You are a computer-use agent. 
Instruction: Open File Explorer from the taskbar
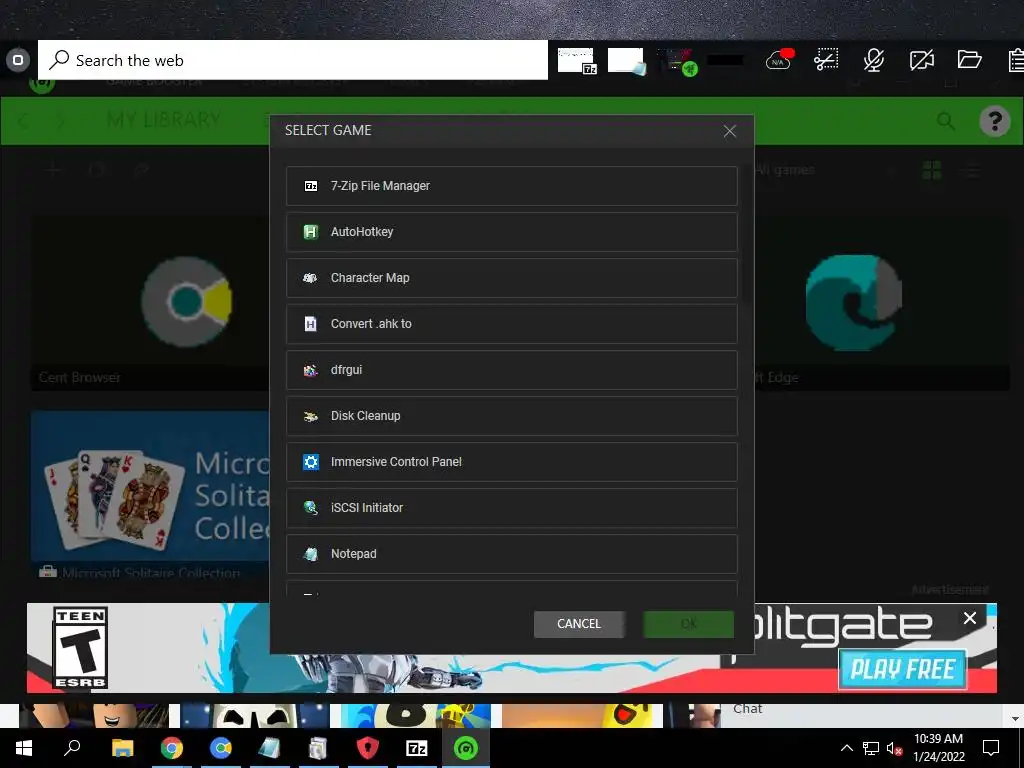tap(122, 748)
